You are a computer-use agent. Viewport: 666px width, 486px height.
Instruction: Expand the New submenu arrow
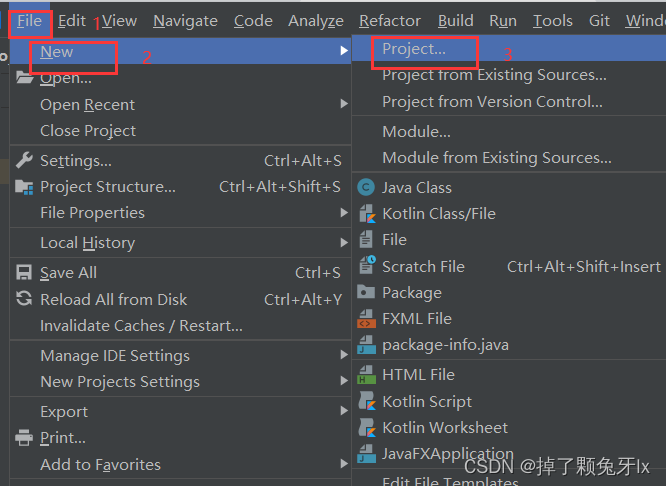[344, 51]
